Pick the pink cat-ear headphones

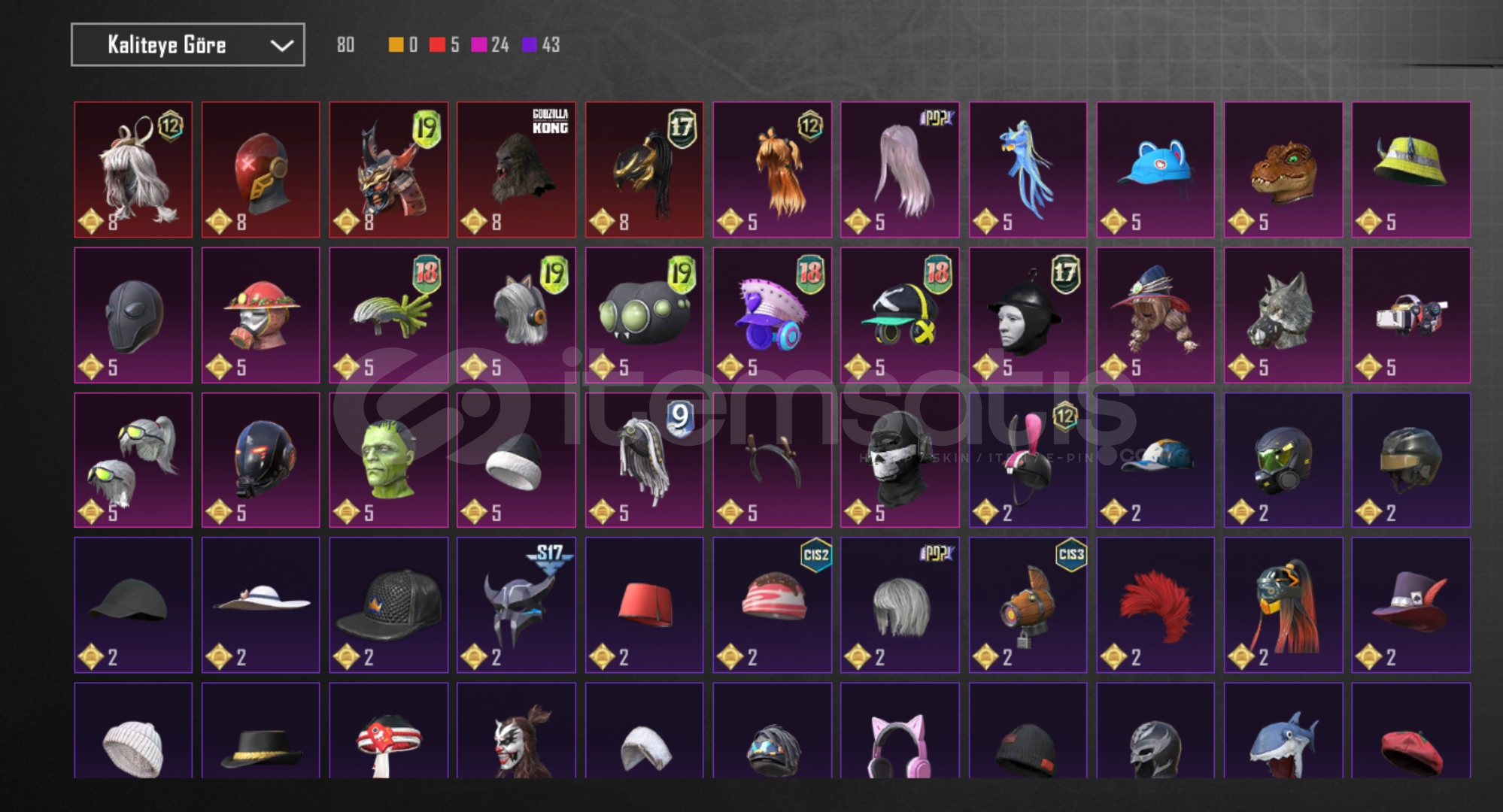[x=900, y=731]
